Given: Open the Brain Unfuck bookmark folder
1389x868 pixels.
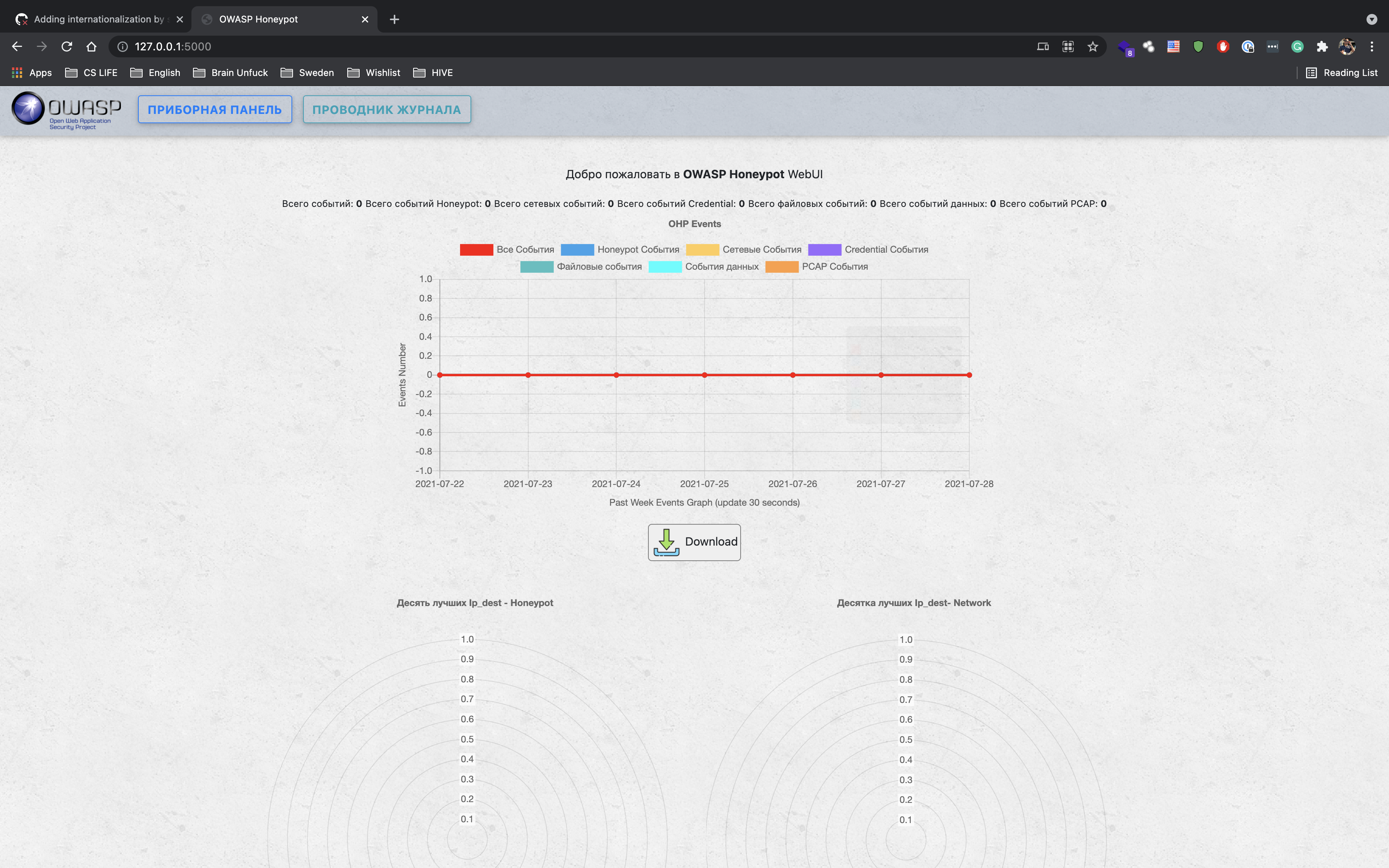Looking at the screenshot, I should pyautogui.click(x=231, y=72).
